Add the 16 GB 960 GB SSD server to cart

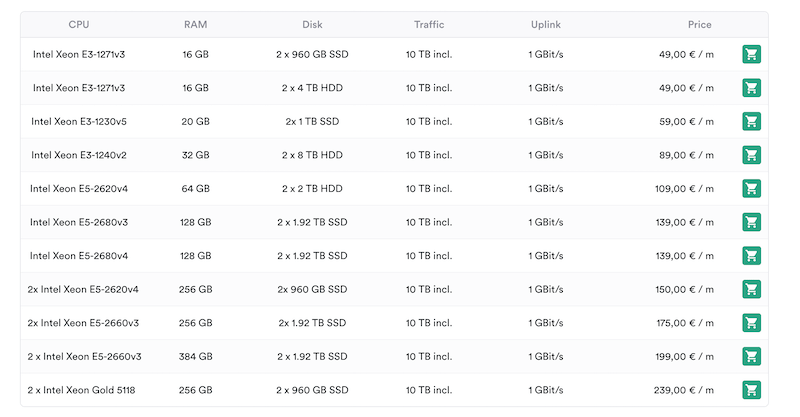(x=751, y=55)
